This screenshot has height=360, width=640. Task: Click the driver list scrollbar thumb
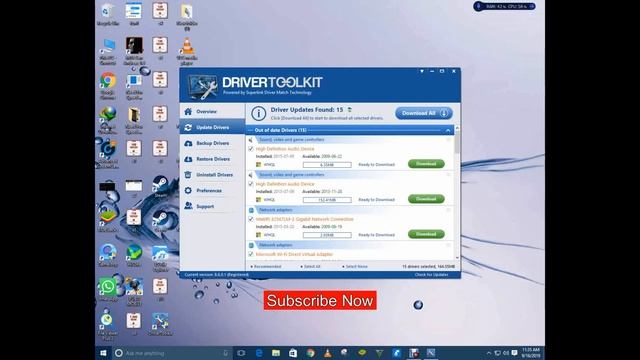coord(457,142)
